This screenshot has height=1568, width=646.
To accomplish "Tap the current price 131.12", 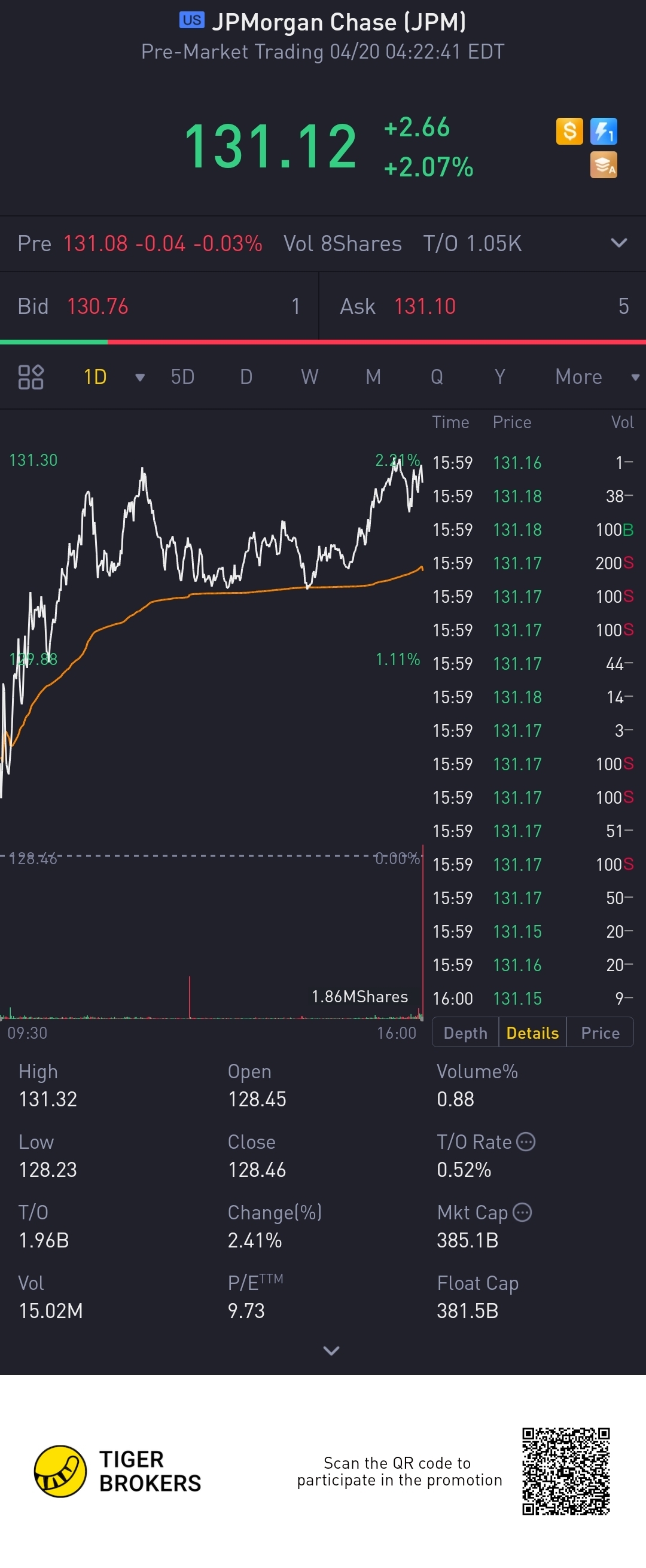I will [x=270, y=146].
